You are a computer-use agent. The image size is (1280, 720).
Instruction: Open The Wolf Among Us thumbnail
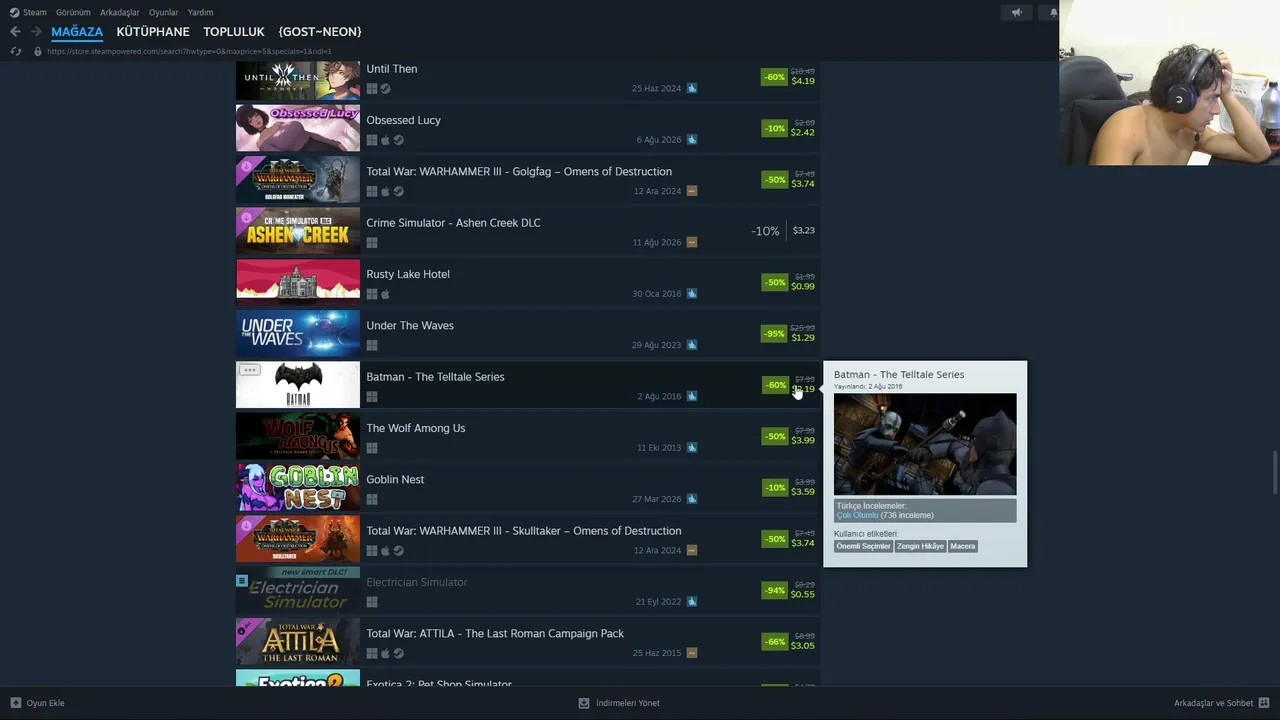coord(298,436)
